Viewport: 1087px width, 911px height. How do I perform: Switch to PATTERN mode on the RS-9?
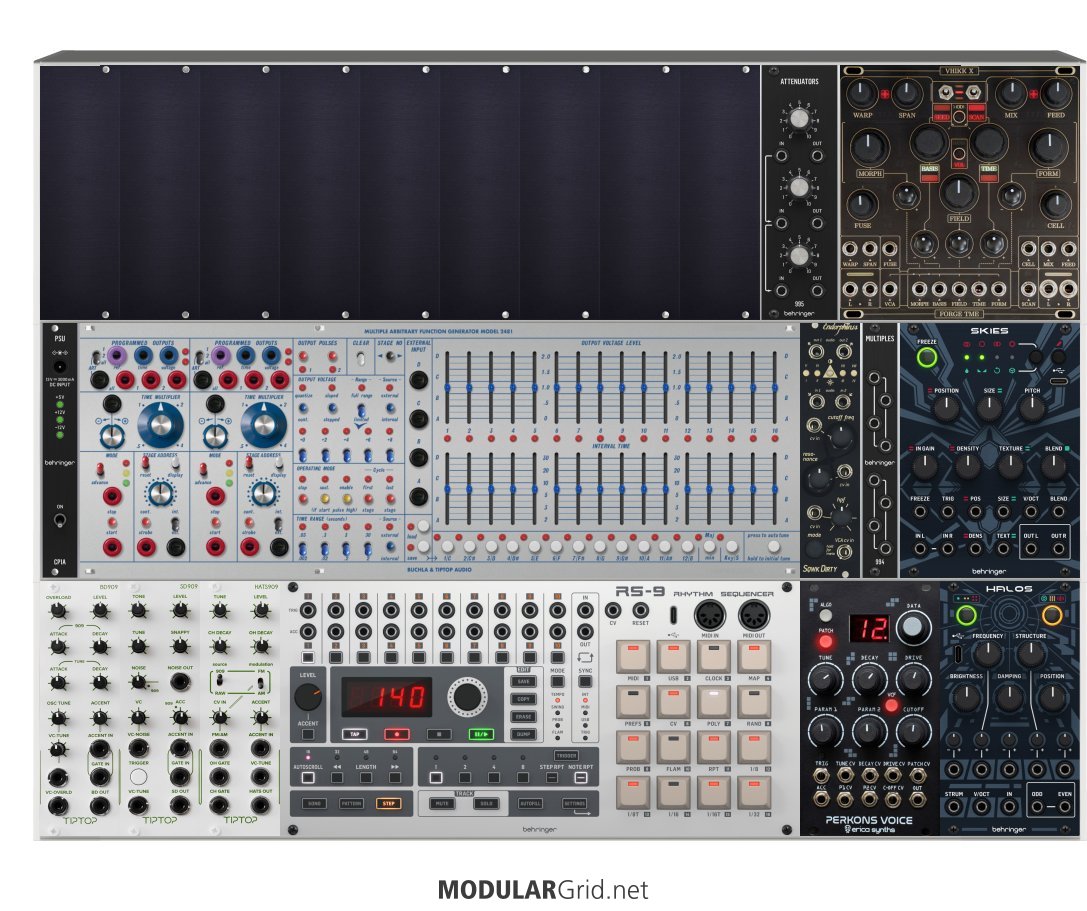(x=350, y=803)
